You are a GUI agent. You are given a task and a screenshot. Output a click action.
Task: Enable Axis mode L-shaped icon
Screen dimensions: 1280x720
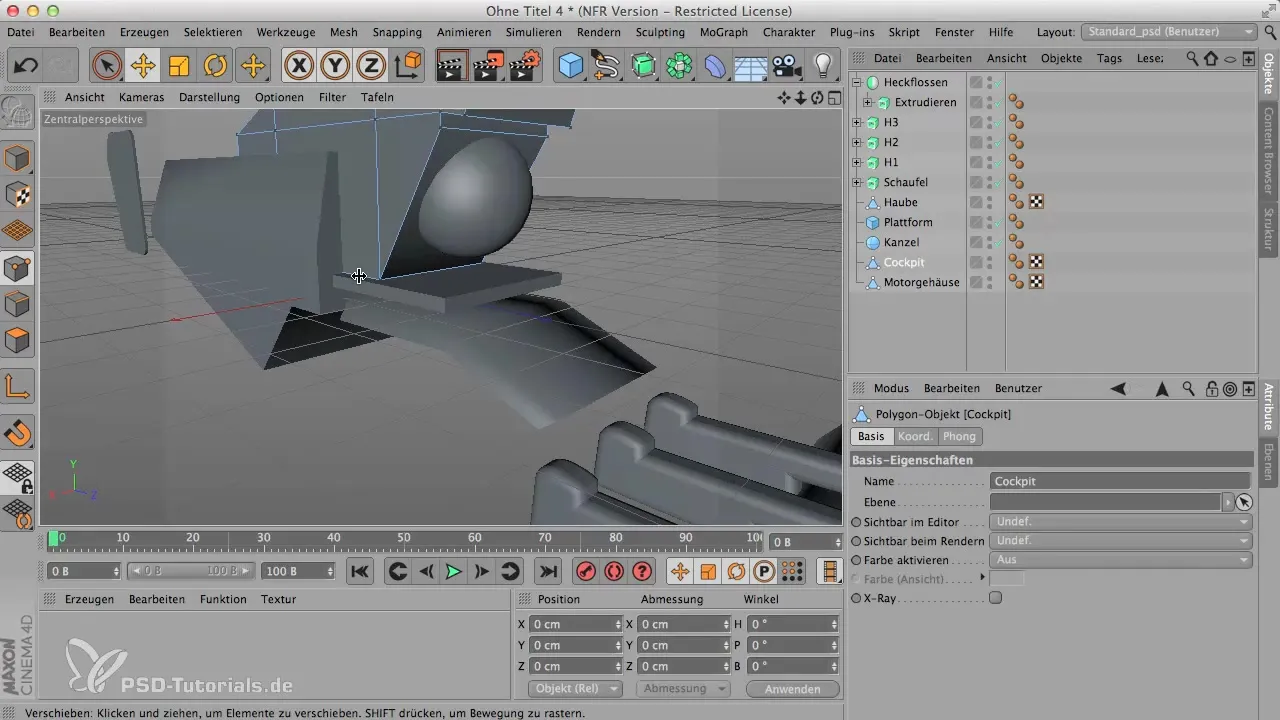click(x=18, y=386)
